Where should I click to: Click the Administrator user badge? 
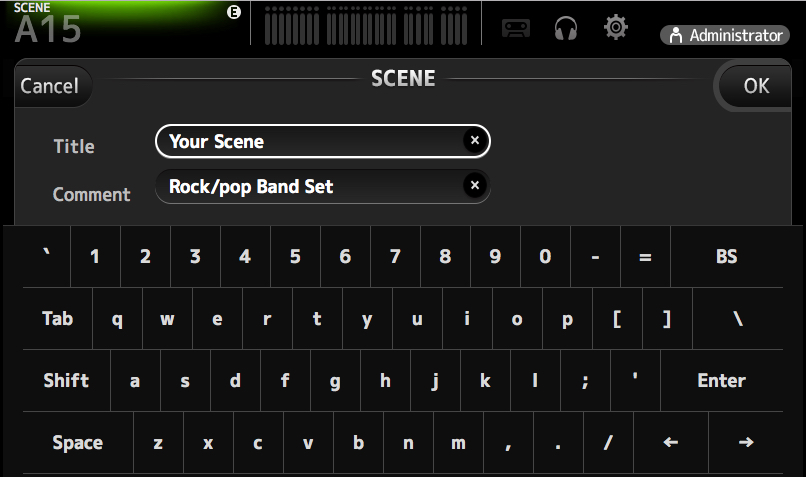coord(722,35)
